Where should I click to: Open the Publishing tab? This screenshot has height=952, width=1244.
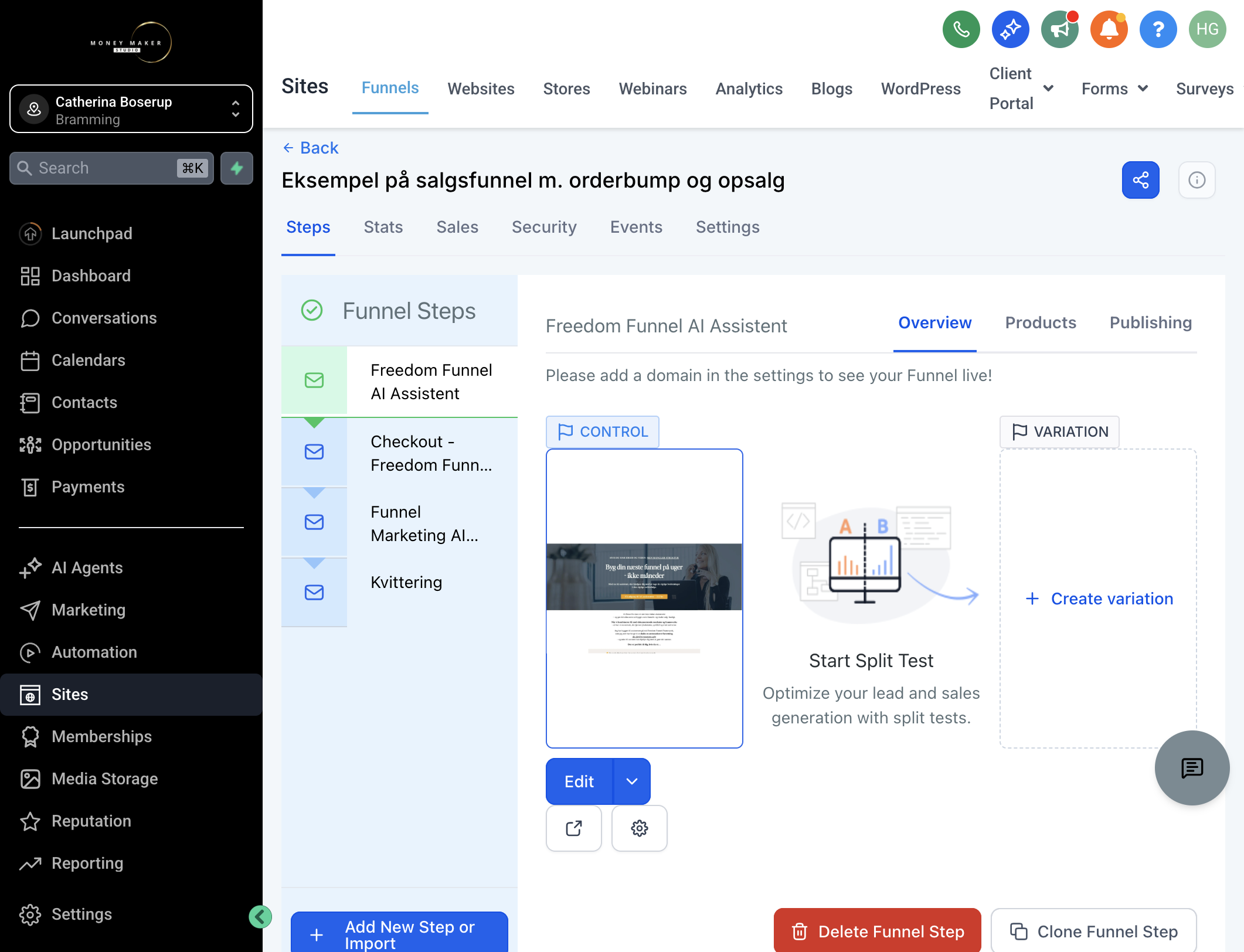[x=1151, y=322]
